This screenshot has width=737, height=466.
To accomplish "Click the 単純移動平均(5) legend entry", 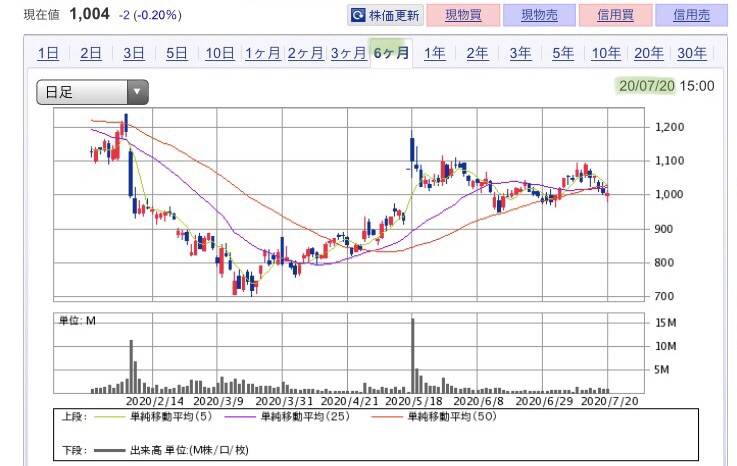I will coord(153,416).
